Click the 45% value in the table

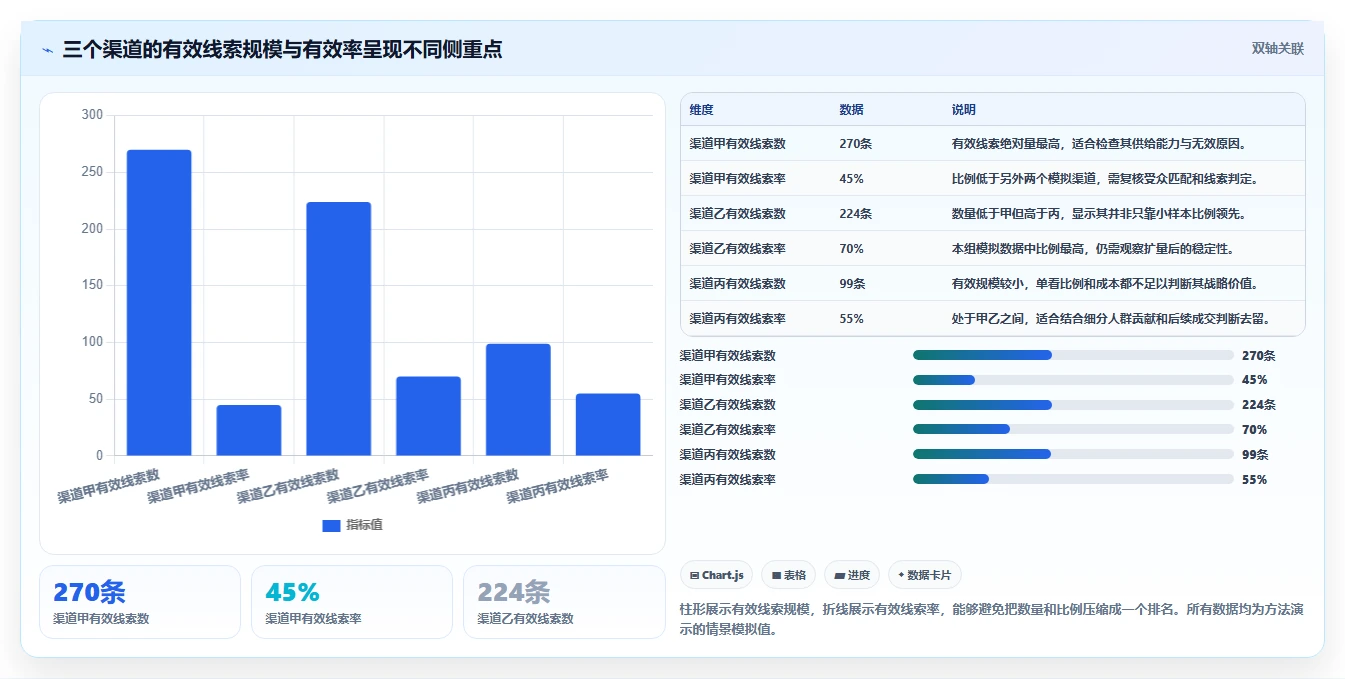[x=852, y=179]
